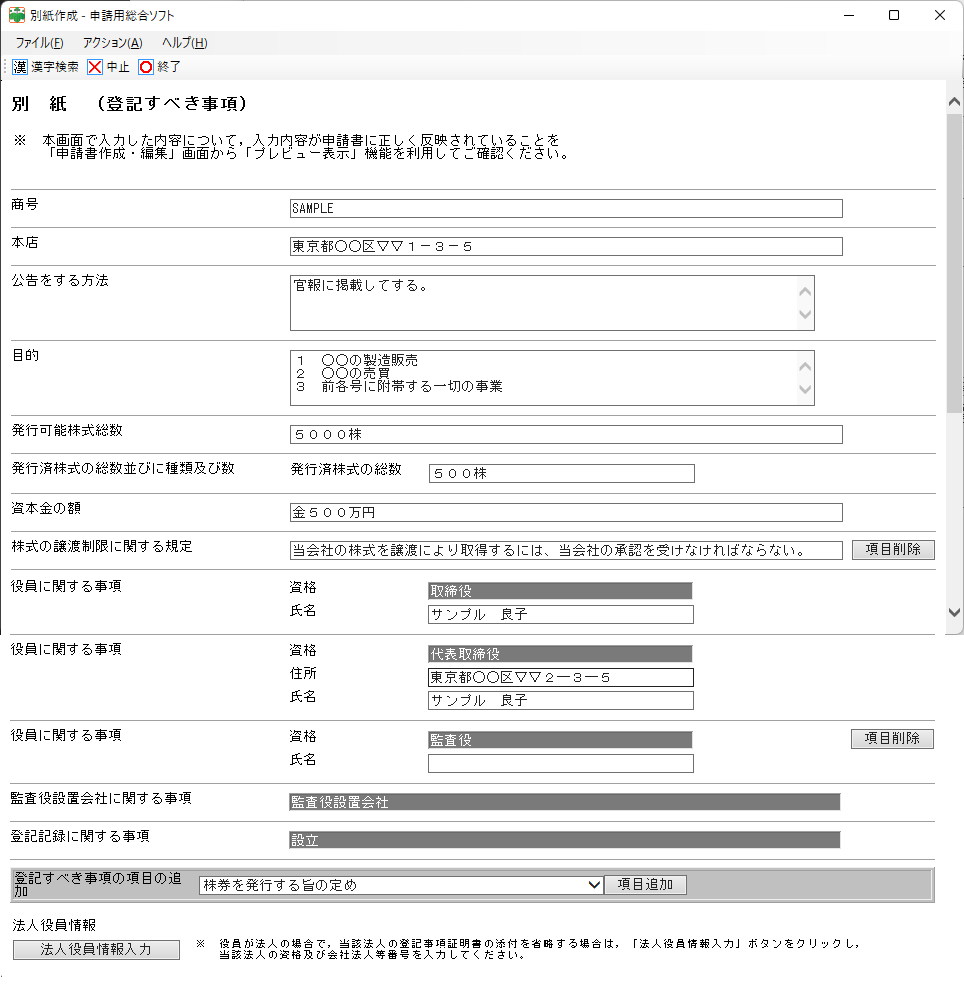The height and width of the screenshot is (1000, 964).
Task: Open the アクション menu
Action: [x=112, y=43]
